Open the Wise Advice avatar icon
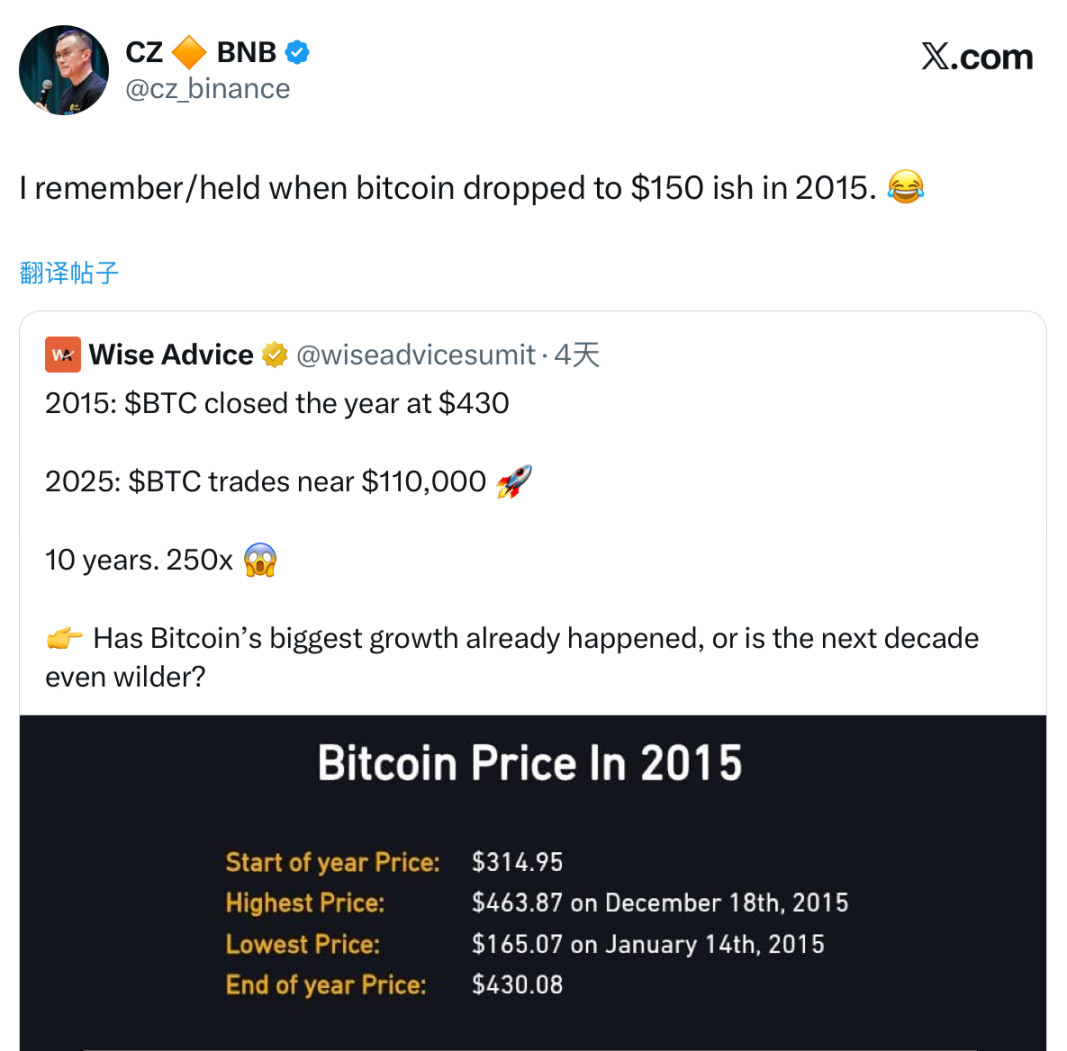Screen dimensions: 1067x1051 [63, 355]
